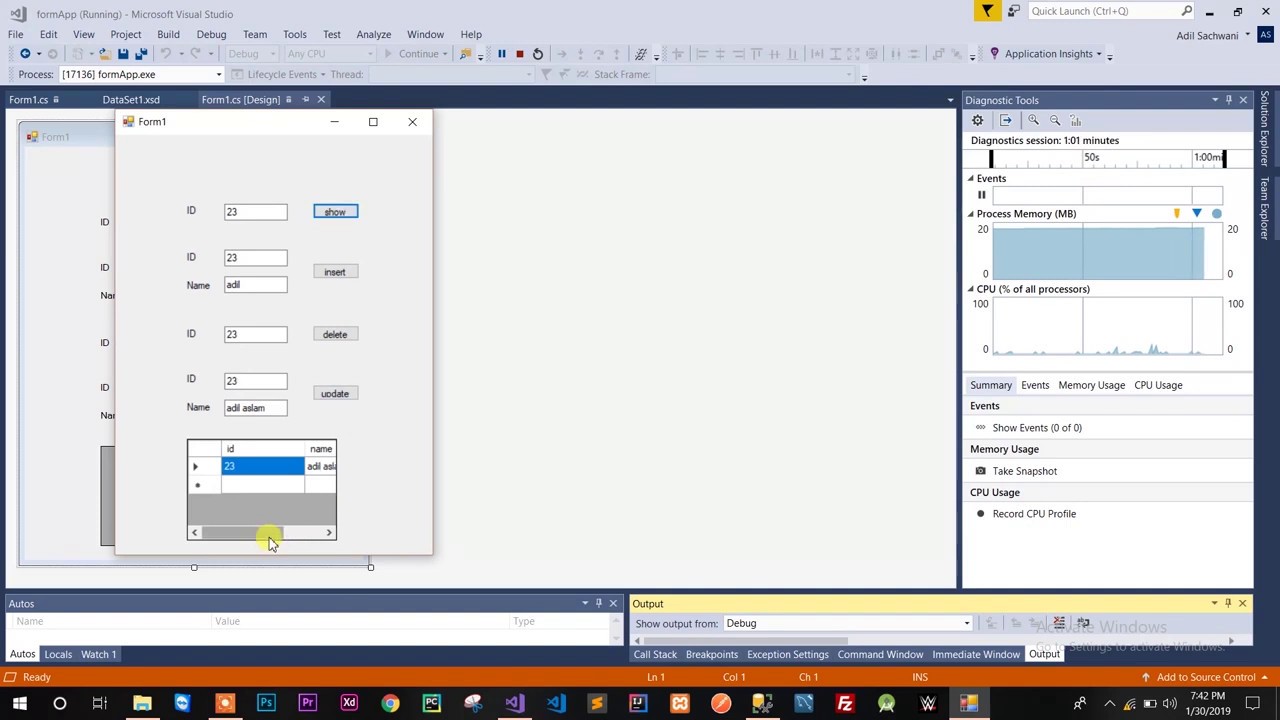Switch to the Locals tab
Viewport: 1280px width, 720px height.
pos(58,654)
